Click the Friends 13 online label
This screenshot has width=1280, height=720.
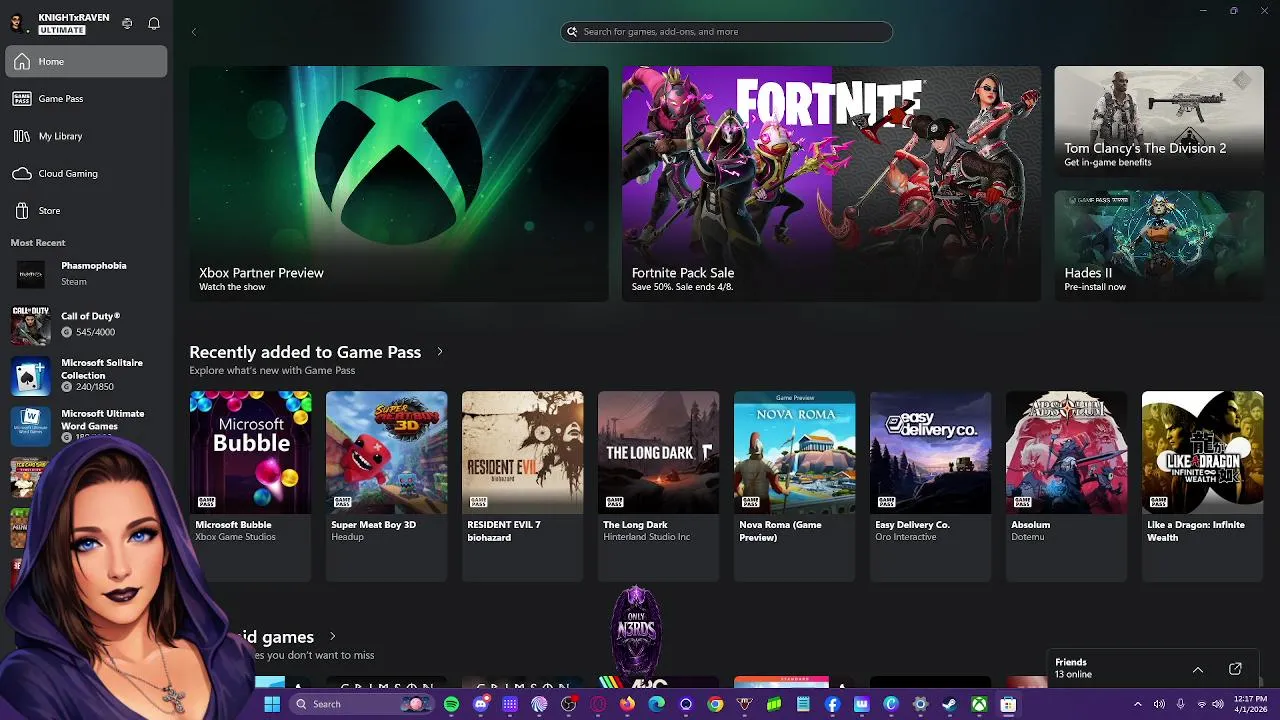pos(1073,668)
